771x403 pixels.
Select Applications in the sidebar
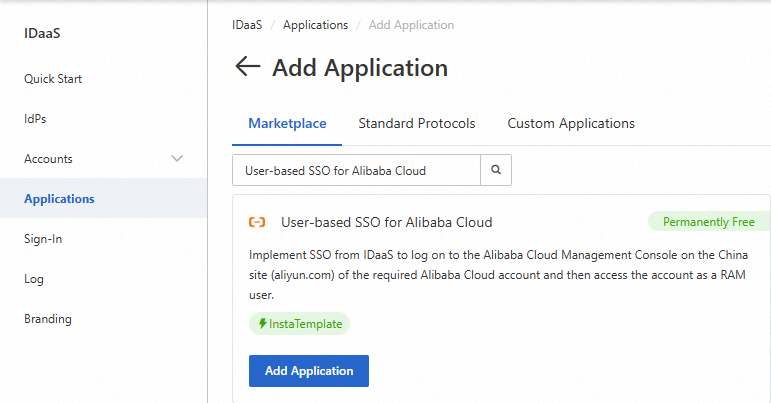coord(59,199)
